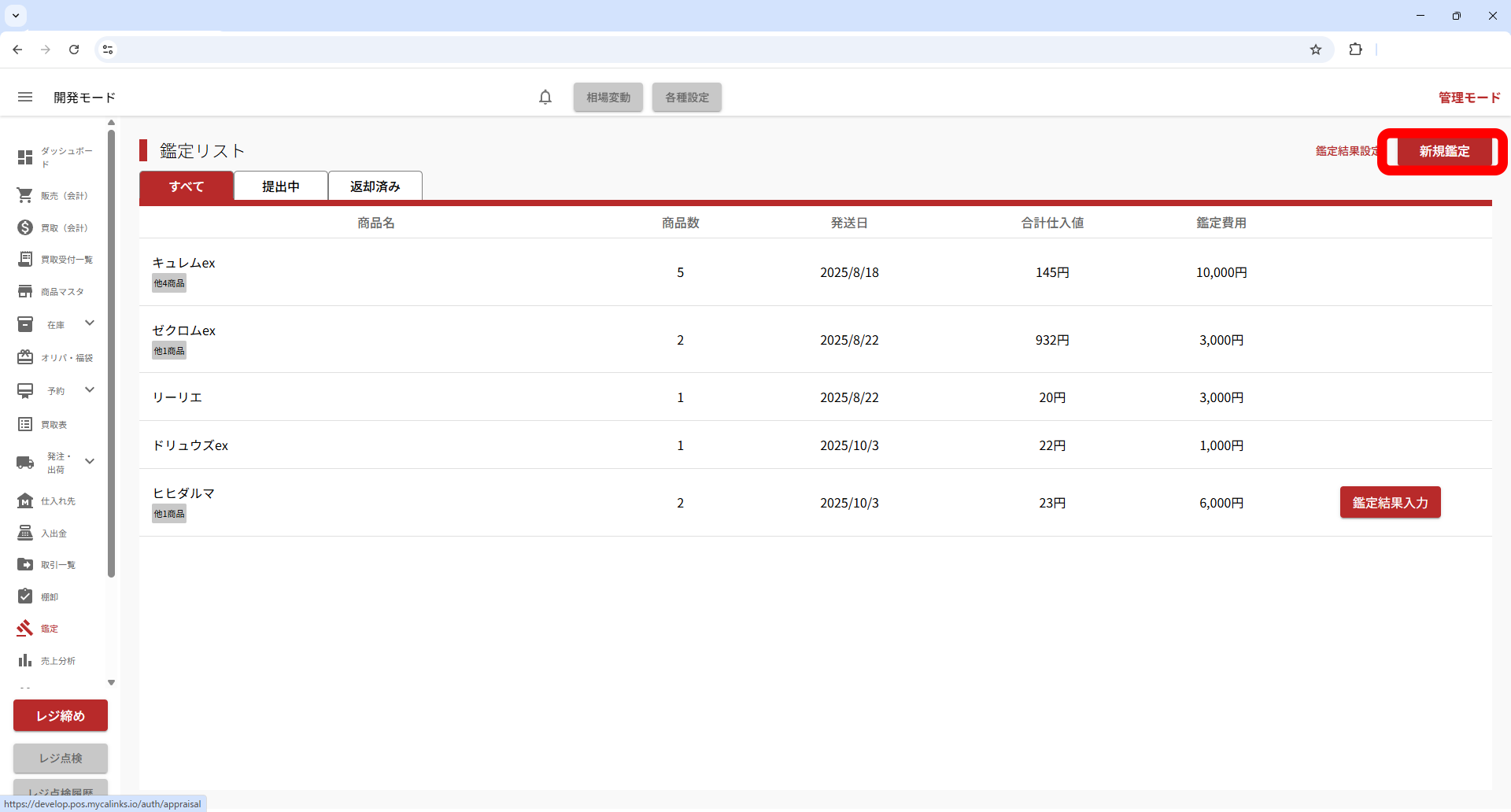
Task: Open the オリパ・福袋 icon
Action: (25, 357)
